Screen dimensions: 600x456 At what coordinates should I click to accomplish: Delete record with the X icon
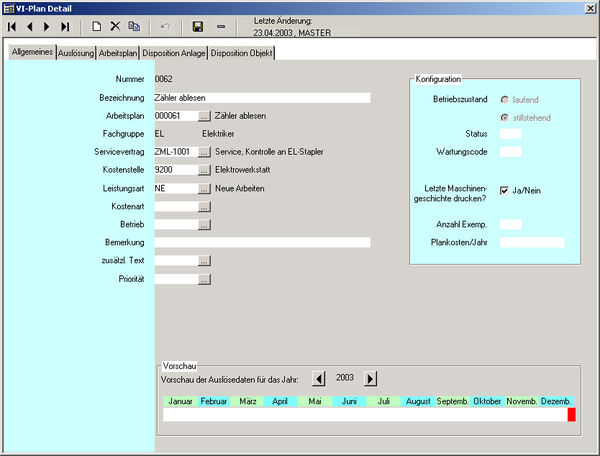(x=115, y=27)
